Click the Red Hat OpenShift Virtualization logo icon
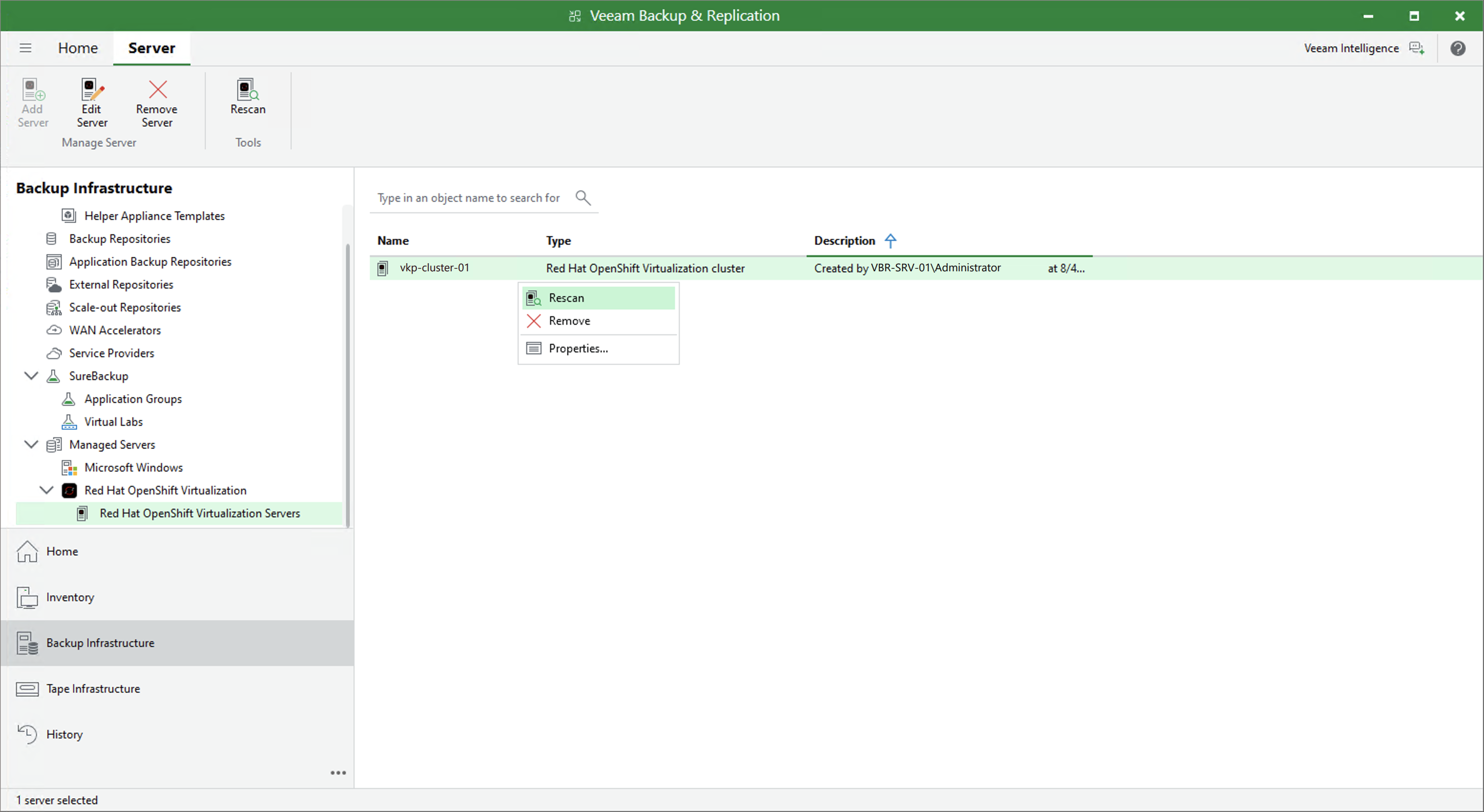The image size is (1484, 812). 69,491
